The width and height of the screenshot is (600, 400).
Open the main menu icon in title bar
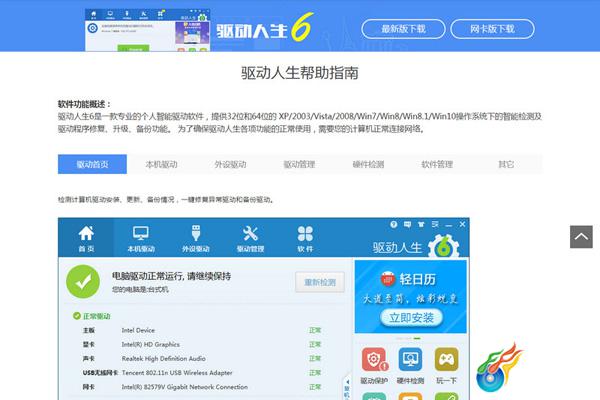(x=435, y=225)
